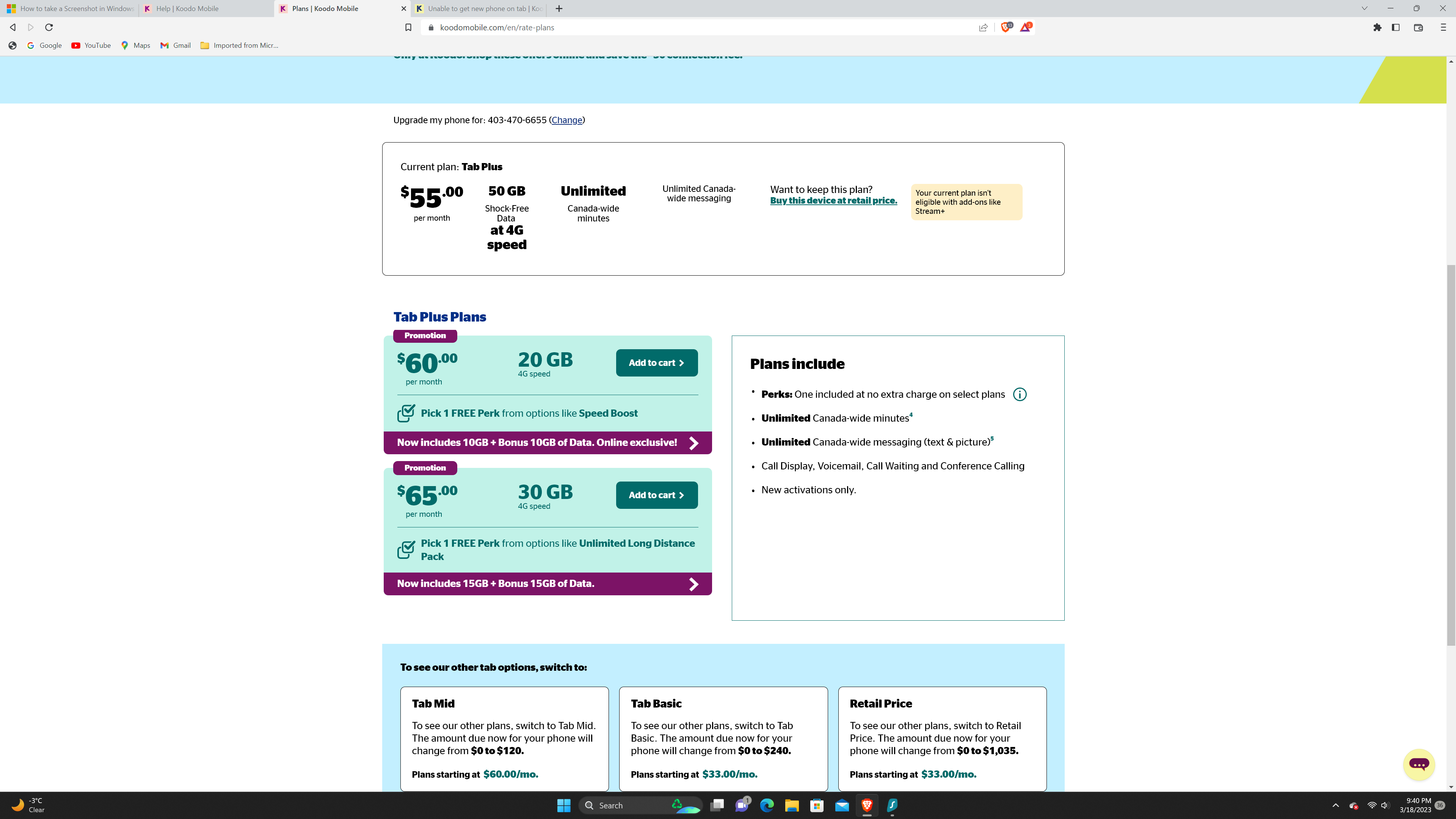Open the Brave Shields lion icon
This screenshot has width=1456, height=819.
click(x=1006, y=27)
